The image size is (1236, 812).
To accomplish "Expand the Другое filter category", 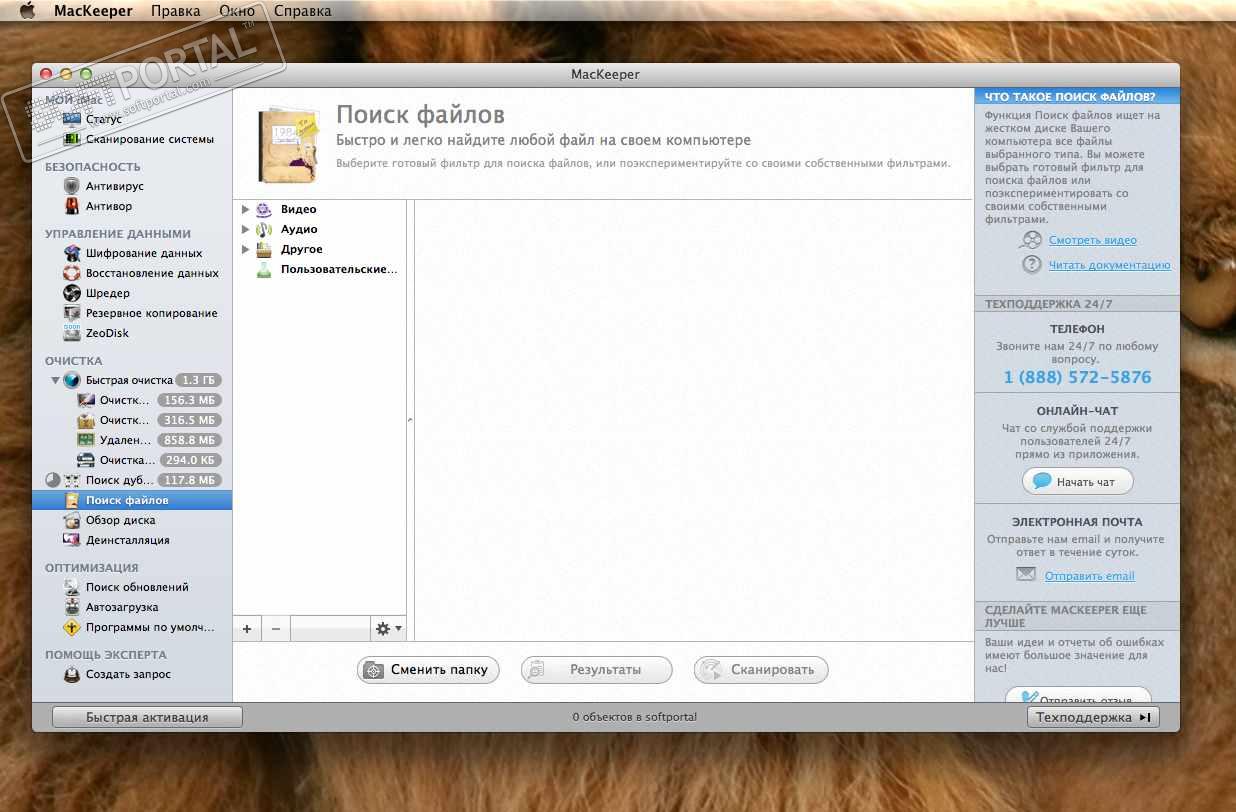I will coord(246,249).
